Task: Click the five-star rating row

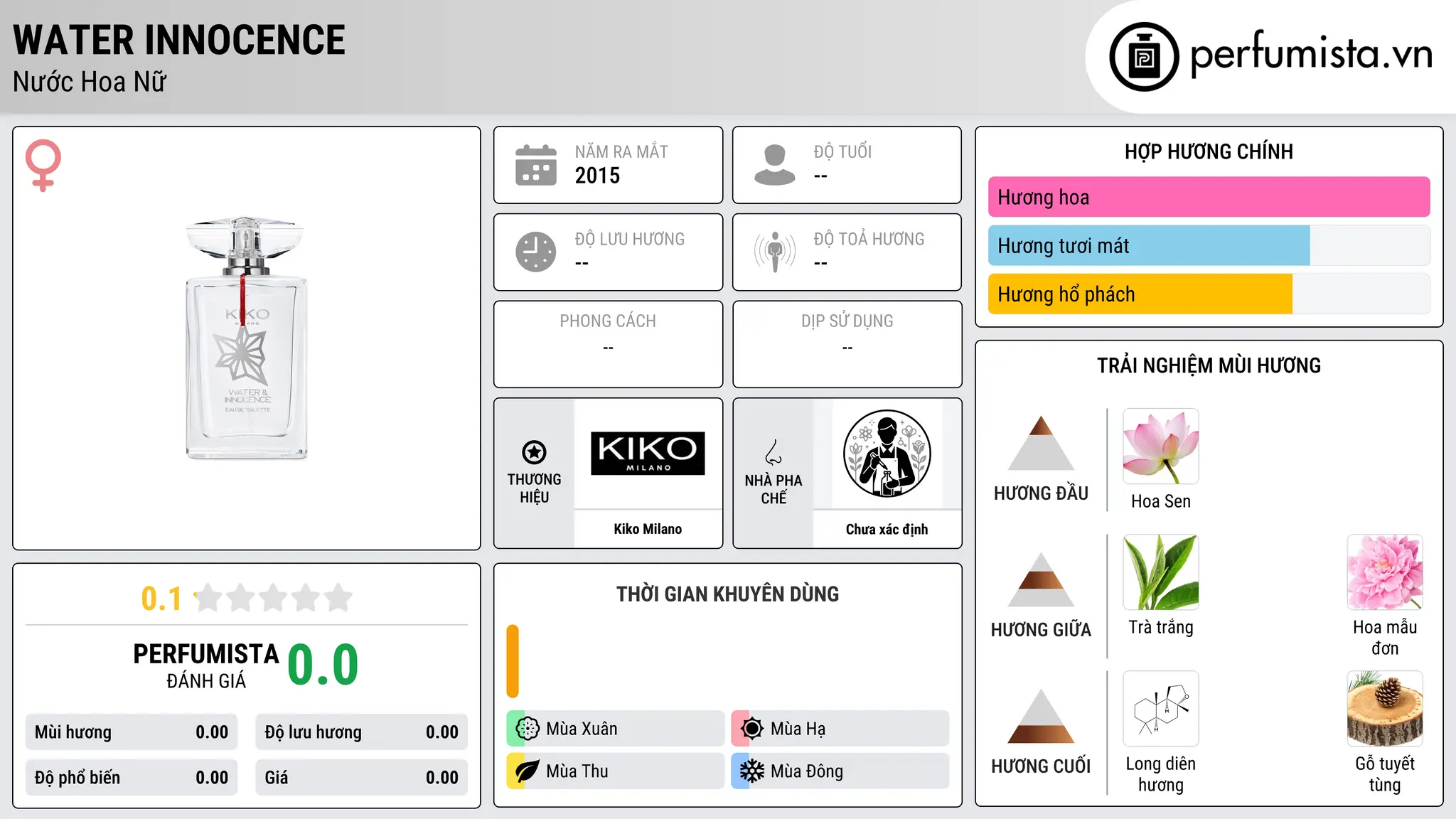Action: pyautogui.click(x=274, y=598)
